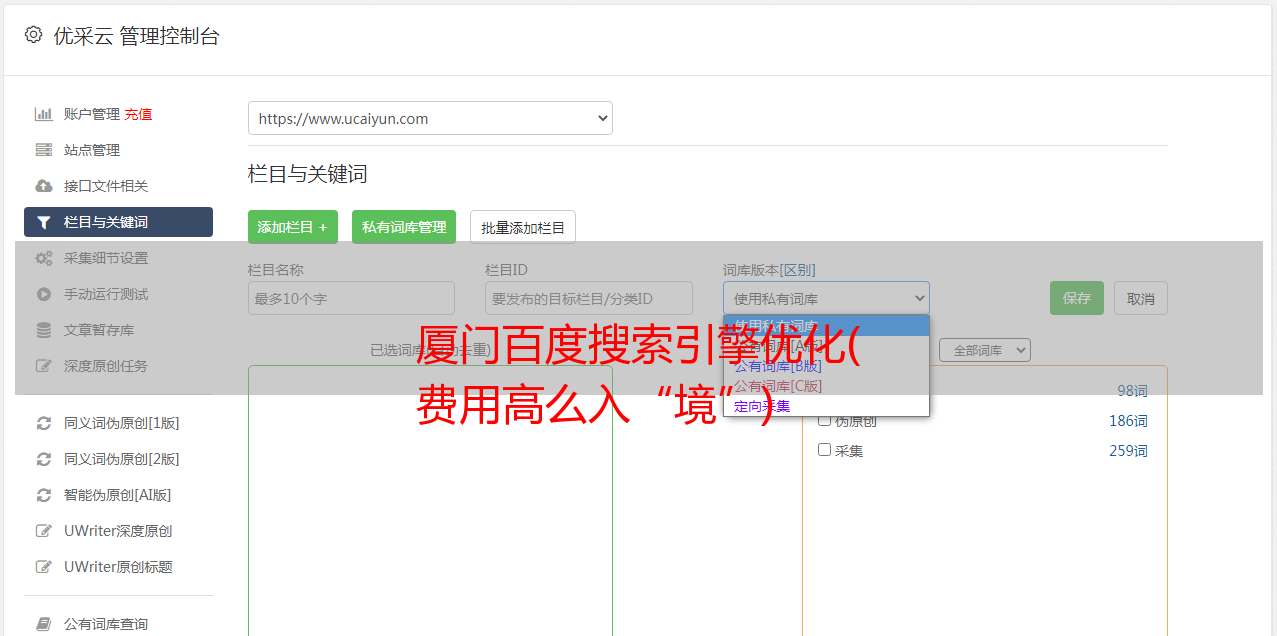This screenshot has height=636, width=1277.
Task: Choose 定向采集 in the dropdown list
Action: tap(826, 406)
